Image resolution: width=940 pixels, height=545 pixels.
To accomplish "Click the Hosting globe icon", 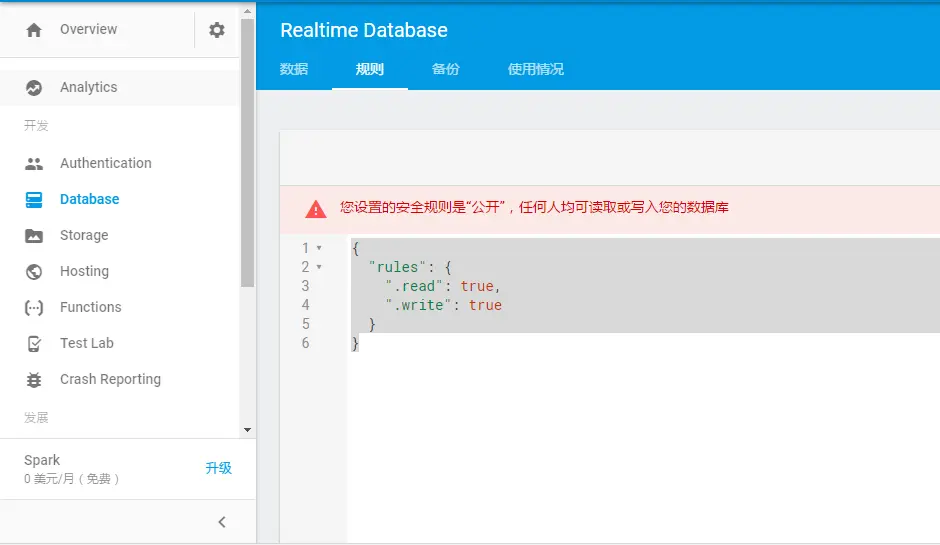I will [x=34, y=272].
